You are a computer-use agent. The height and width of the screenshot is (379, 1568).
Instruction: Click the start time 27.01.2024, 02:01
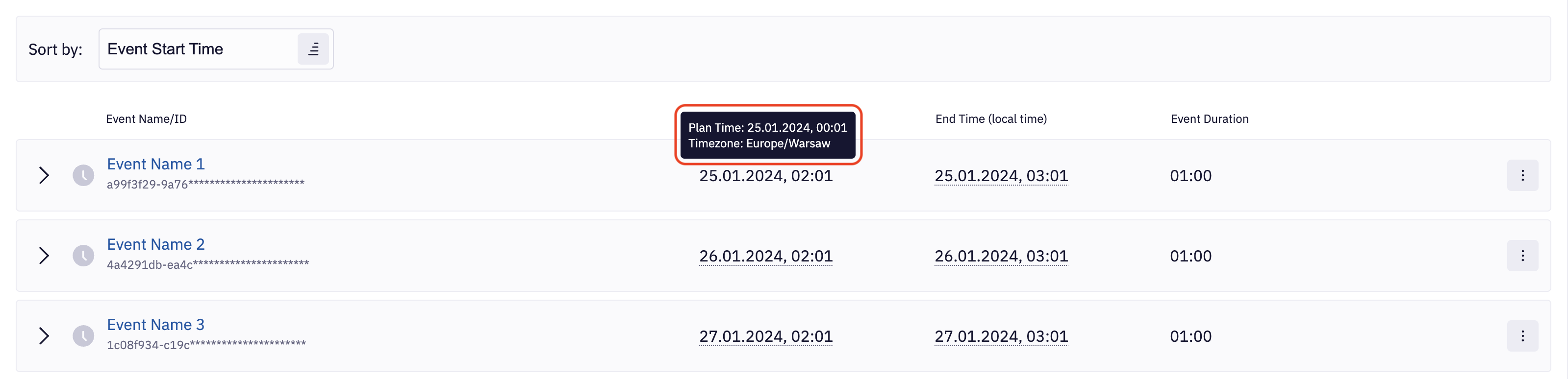[x=766, y=336]
